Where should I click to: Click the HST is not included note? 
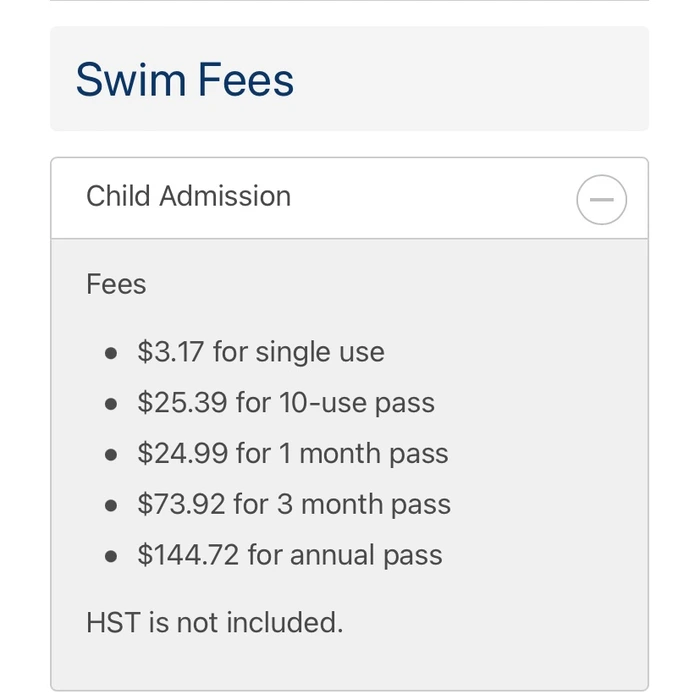214,623
